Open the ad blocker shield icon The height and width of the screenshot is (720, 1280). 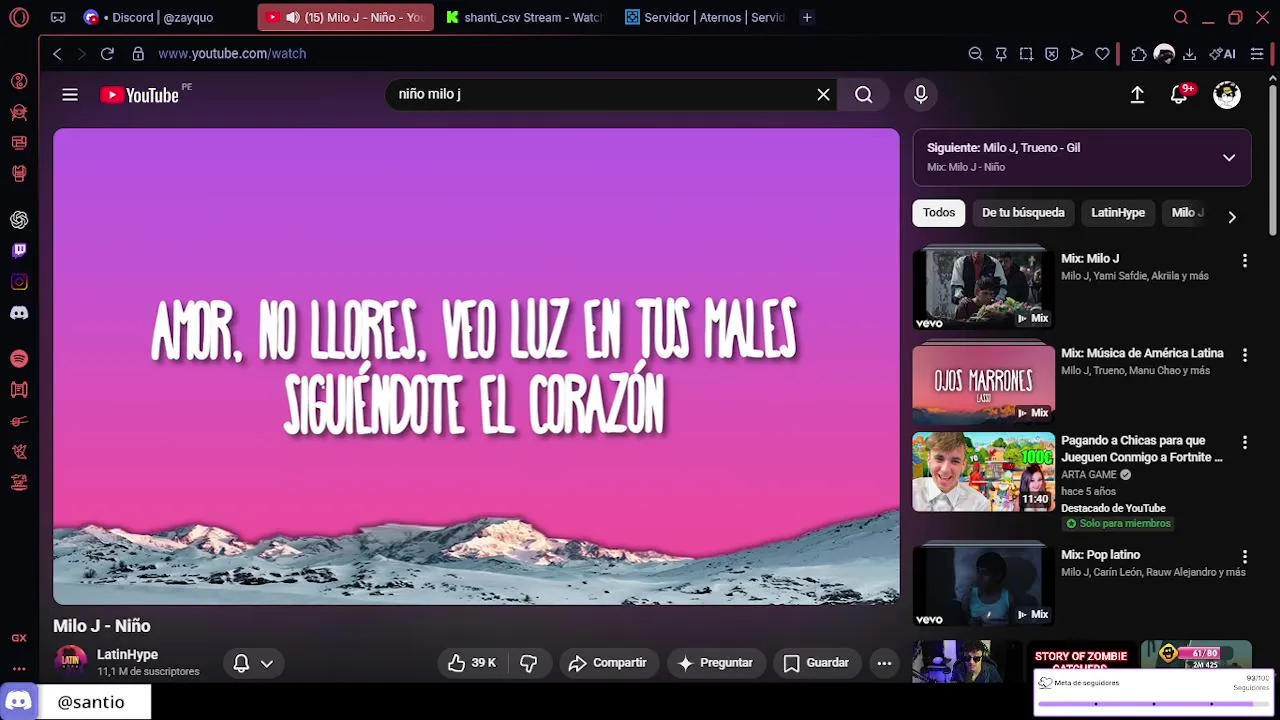tap(1051, 54)
